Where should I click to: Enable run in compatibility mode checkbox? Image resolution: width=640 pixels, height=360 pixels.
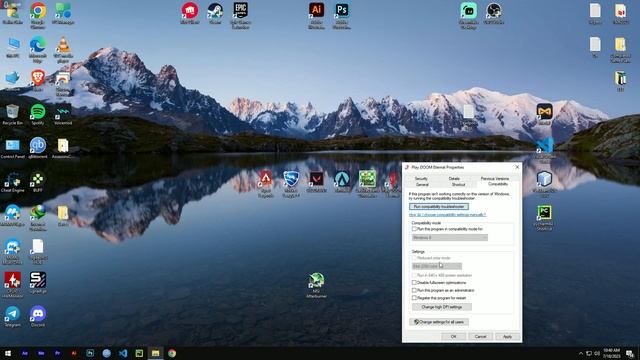coord(414,229)
